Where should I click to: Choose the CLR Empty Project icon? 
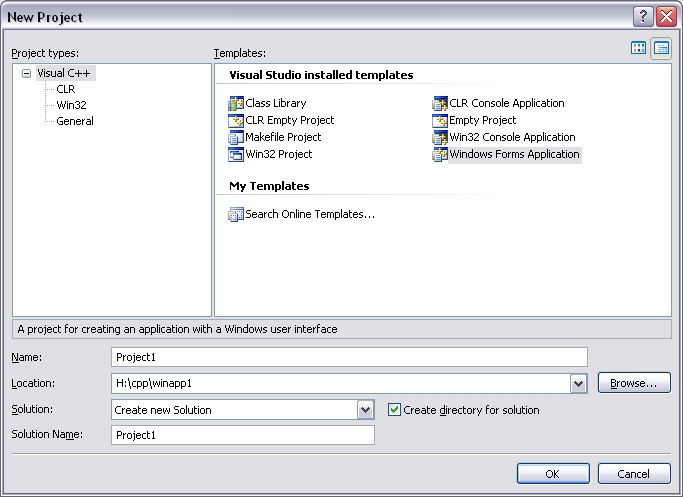click(x=237, y=120)
